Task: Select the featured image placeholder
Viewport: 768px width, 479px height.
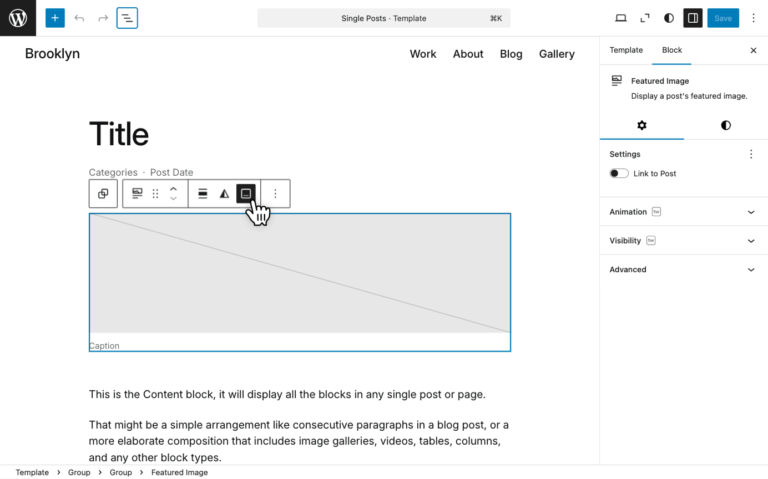Action: (300, 273)
